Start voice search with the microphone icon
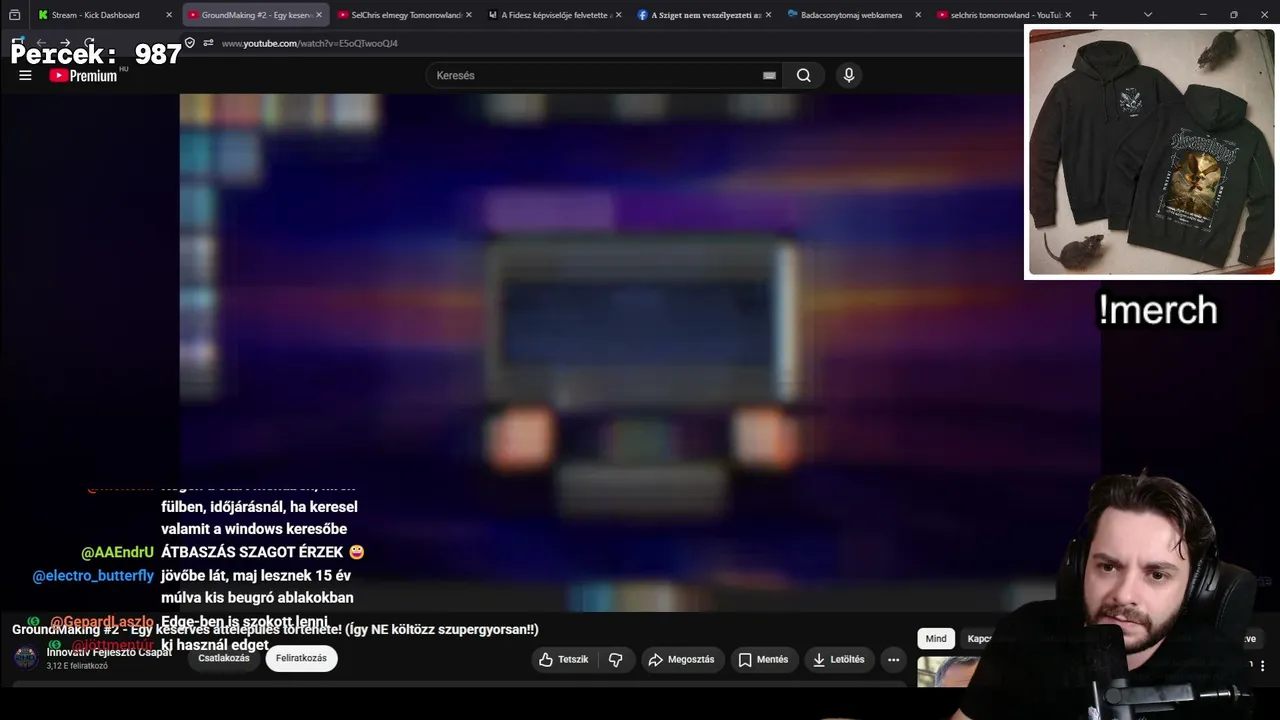This screenshot has height=720, width=1280. [849, 75]
